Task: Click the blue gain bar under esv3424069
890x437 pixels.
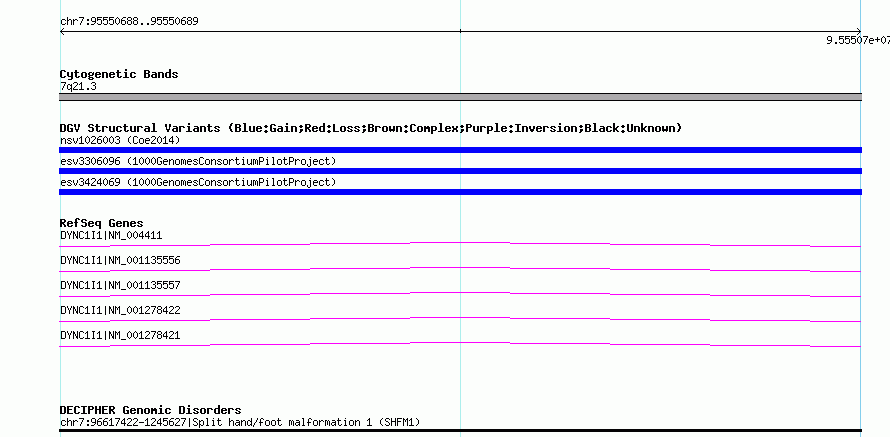Action: coord(460,192)
